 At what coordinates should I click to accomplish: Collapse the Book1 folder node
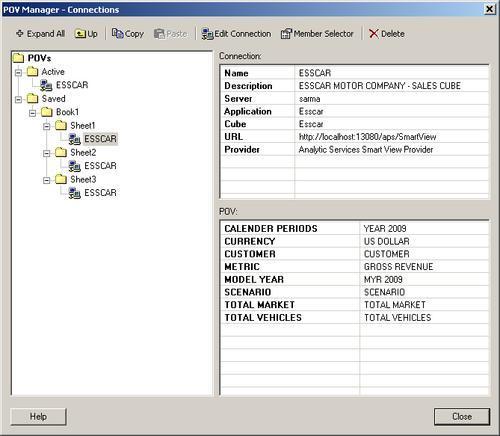coord(32,113)
